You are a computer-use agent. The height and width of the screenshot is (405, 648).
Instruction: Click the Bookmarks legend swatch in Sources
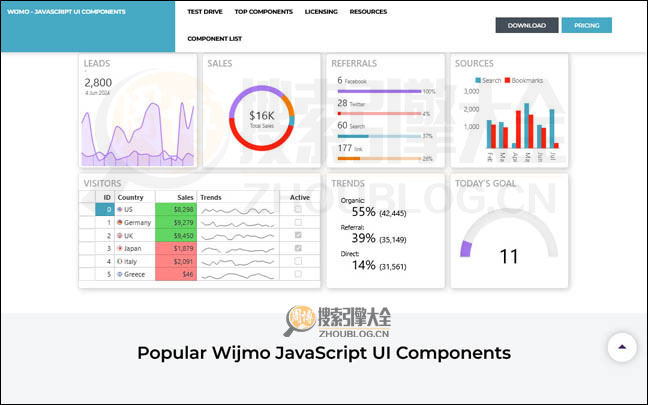tap(507, 80)
